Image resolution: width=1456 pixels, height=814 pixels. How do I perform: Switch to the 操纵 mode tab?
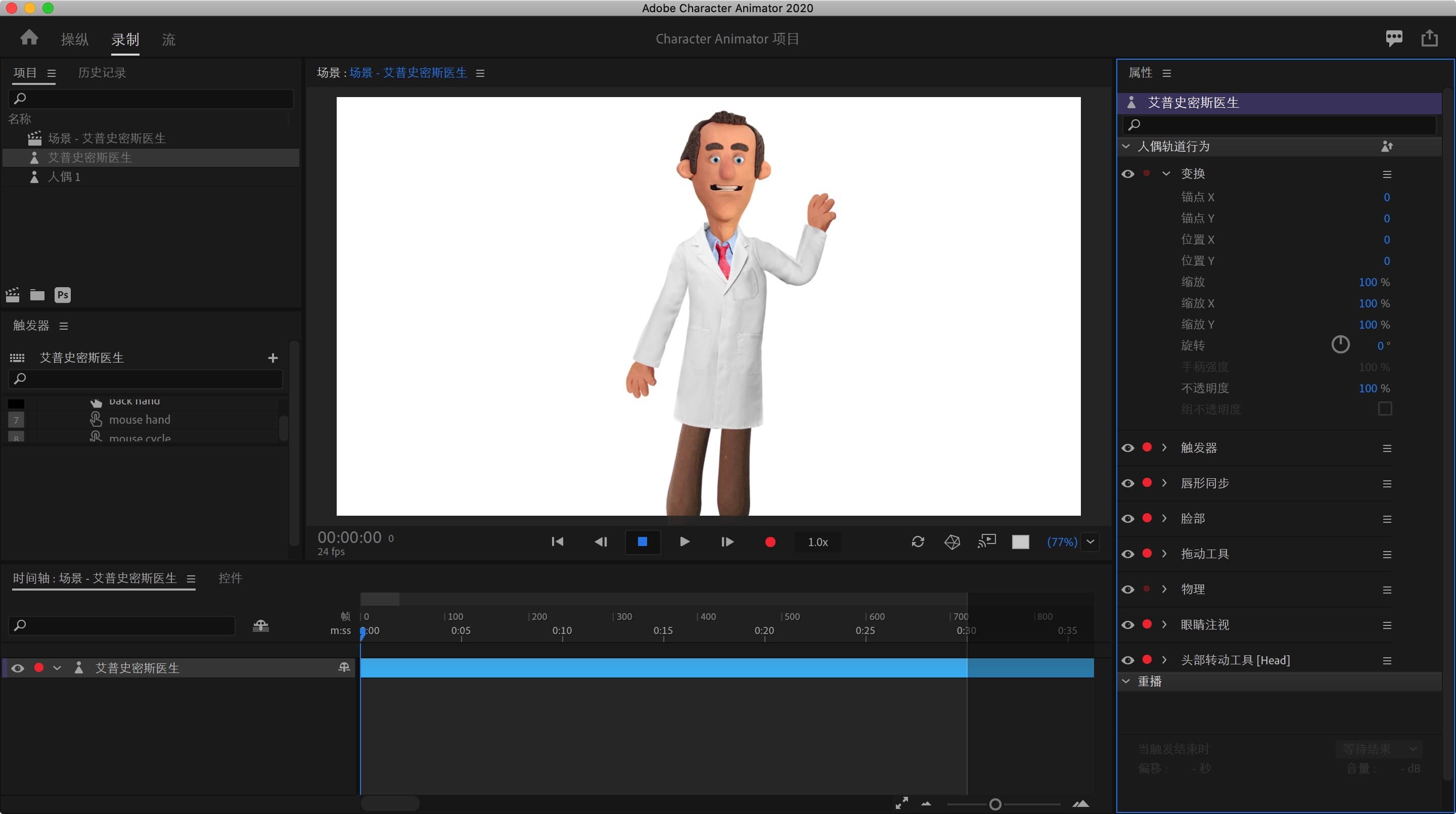(75, 39)
